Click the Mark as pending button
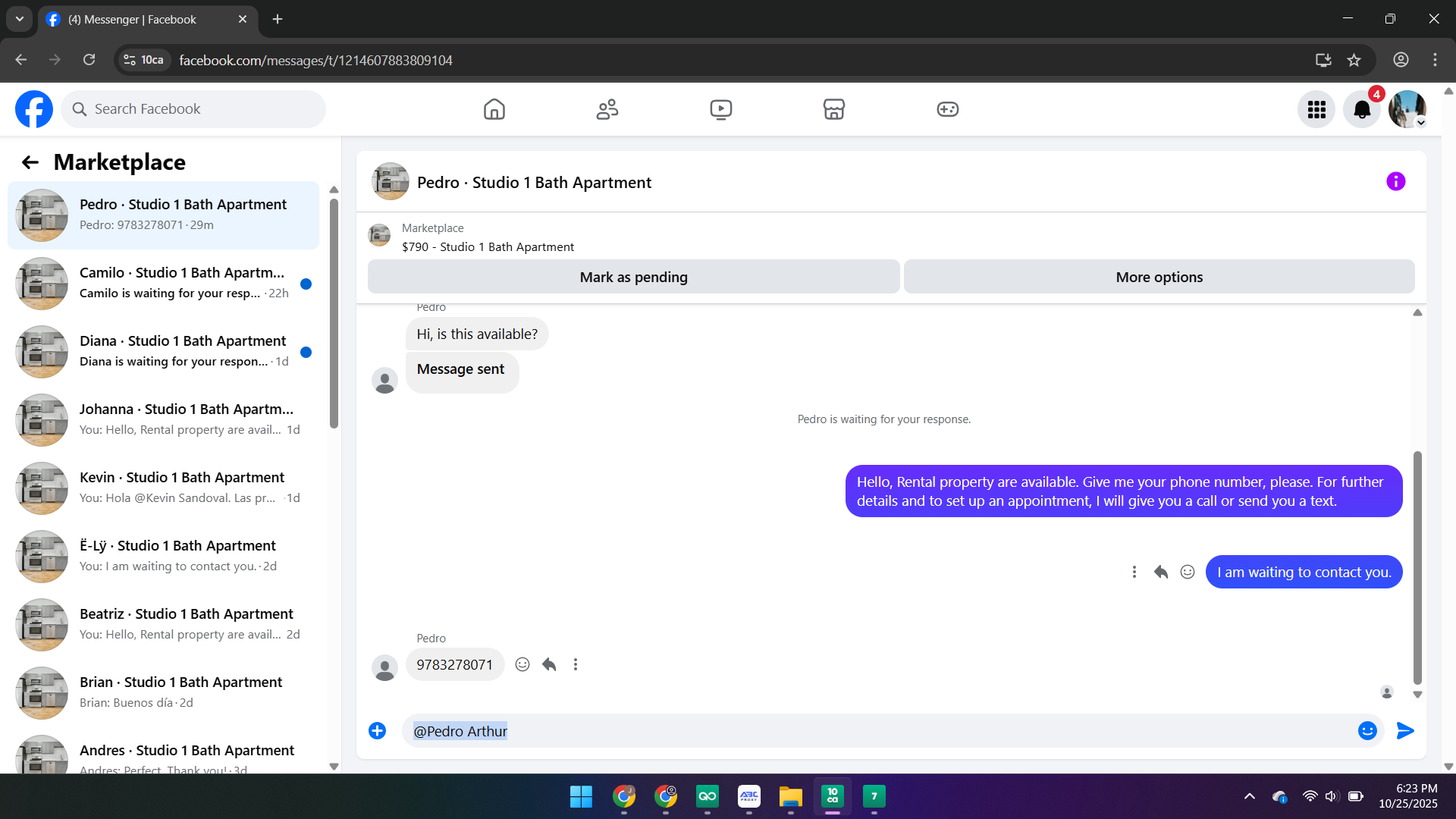1456x819 pixels. (x=633, y=277)
